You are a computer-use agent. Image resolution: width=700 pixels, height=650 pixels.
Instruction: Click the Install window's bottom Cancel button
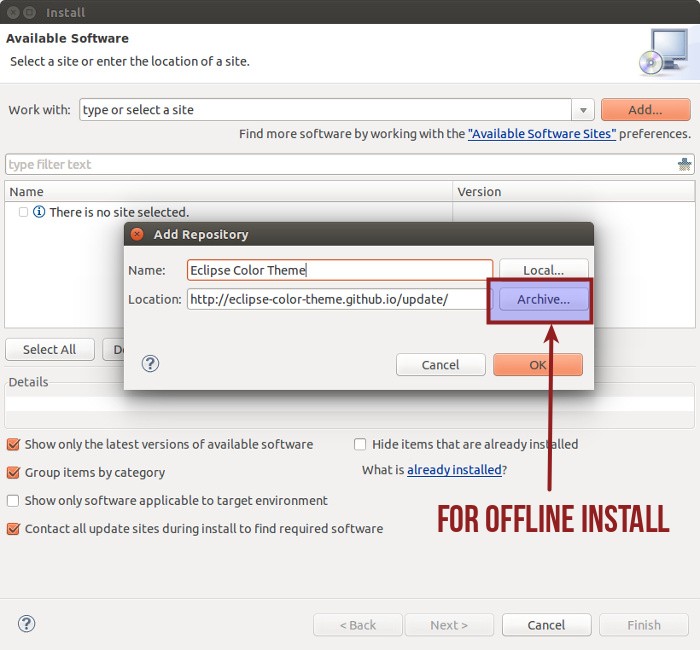point(546,625)
